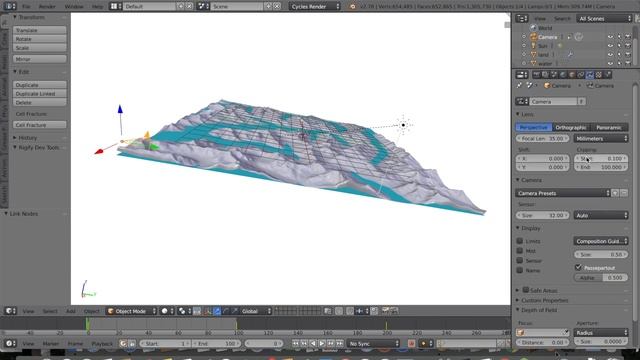Select the Orthographic lens tab

(x=571, y=127)
